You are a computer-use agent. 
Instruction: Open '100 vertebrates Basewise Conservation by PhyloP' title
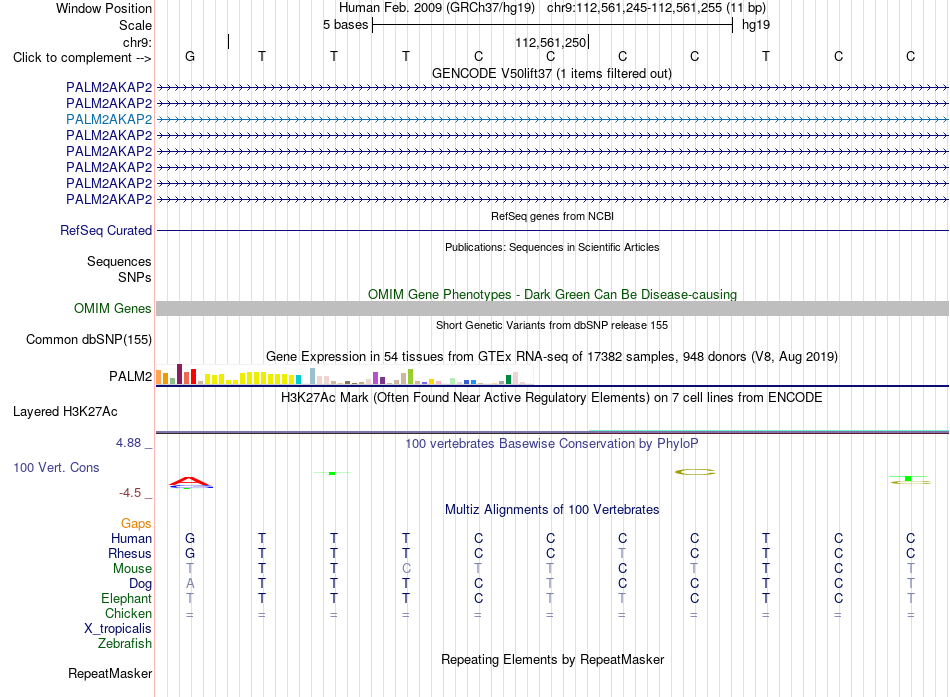[552, 444]
